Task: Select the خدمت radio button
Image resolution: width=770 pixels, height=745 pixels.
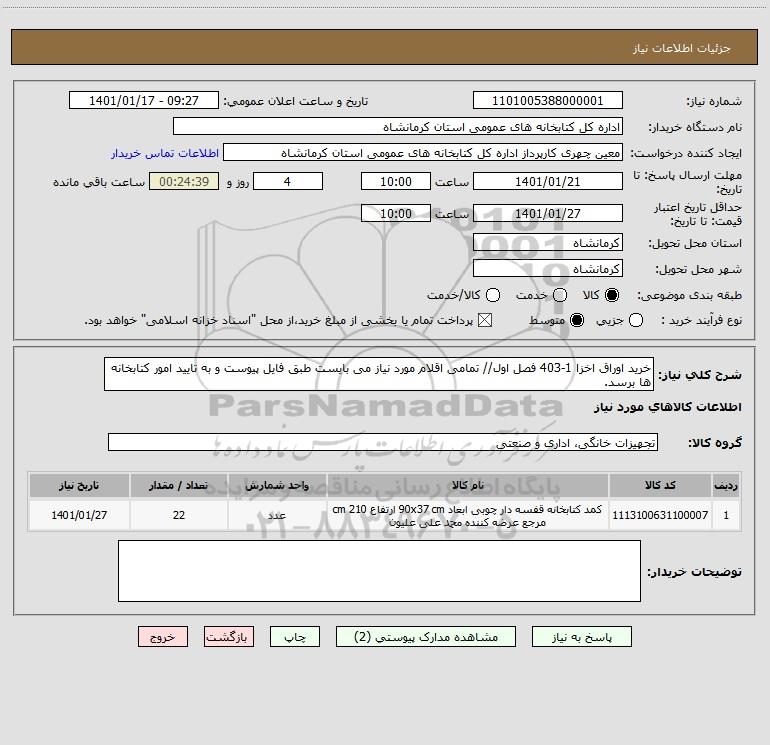Action: pyautogui.click(x=560, y=295)
